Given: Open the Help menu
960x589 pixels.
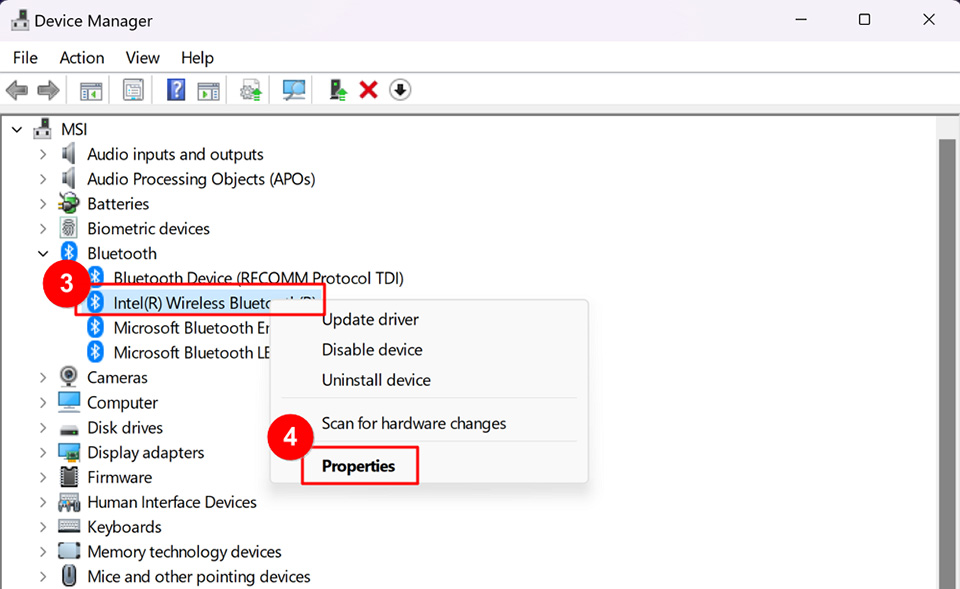Looking at the screenshot, I should pos(197,58).
